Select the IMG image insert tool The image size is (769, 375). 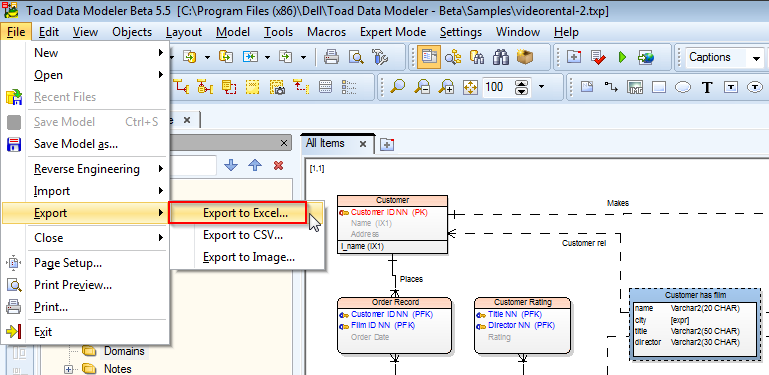tap(635, 87)
